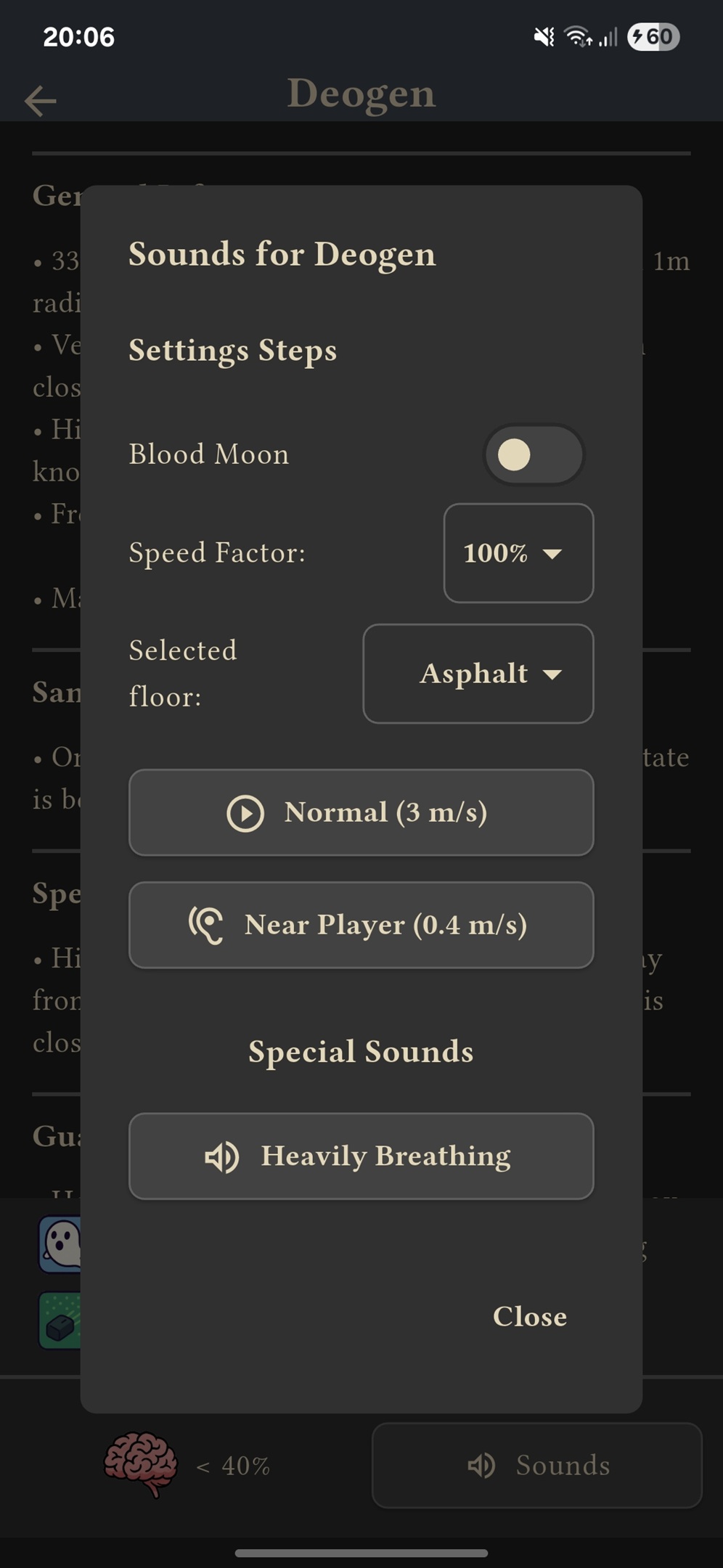Screen dimensions: 723x1568
Task: Play Near Player (0.4 m/s) footsteps
Action: click(x=361, y=925)
